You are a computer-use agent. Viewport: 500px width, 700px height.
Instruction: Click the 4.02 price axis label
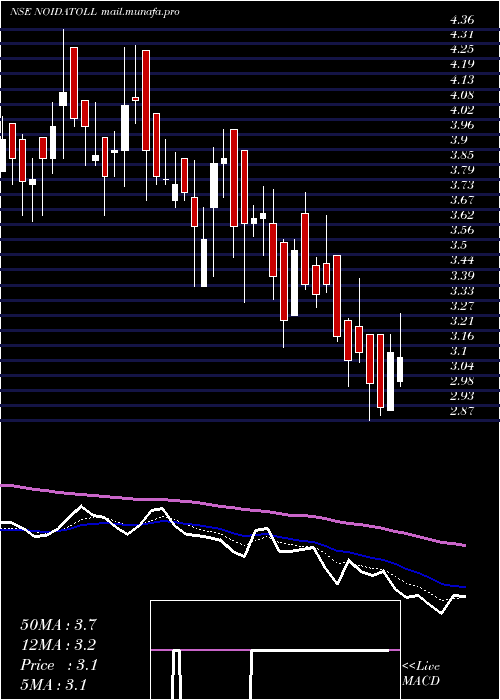tap(462, 110)
